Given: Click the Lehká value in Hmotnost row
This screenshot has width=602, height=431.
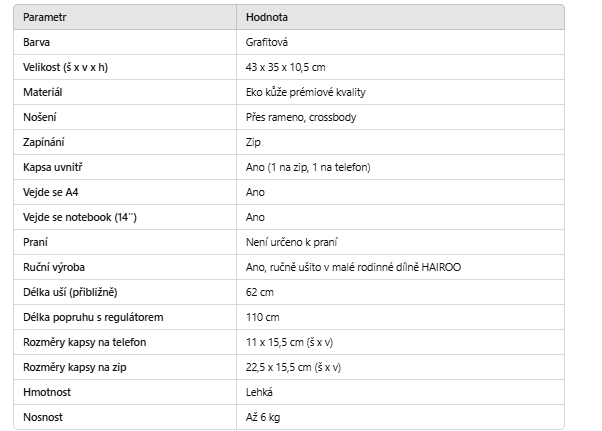Looking at the screenshot, I should pos(260,392).
